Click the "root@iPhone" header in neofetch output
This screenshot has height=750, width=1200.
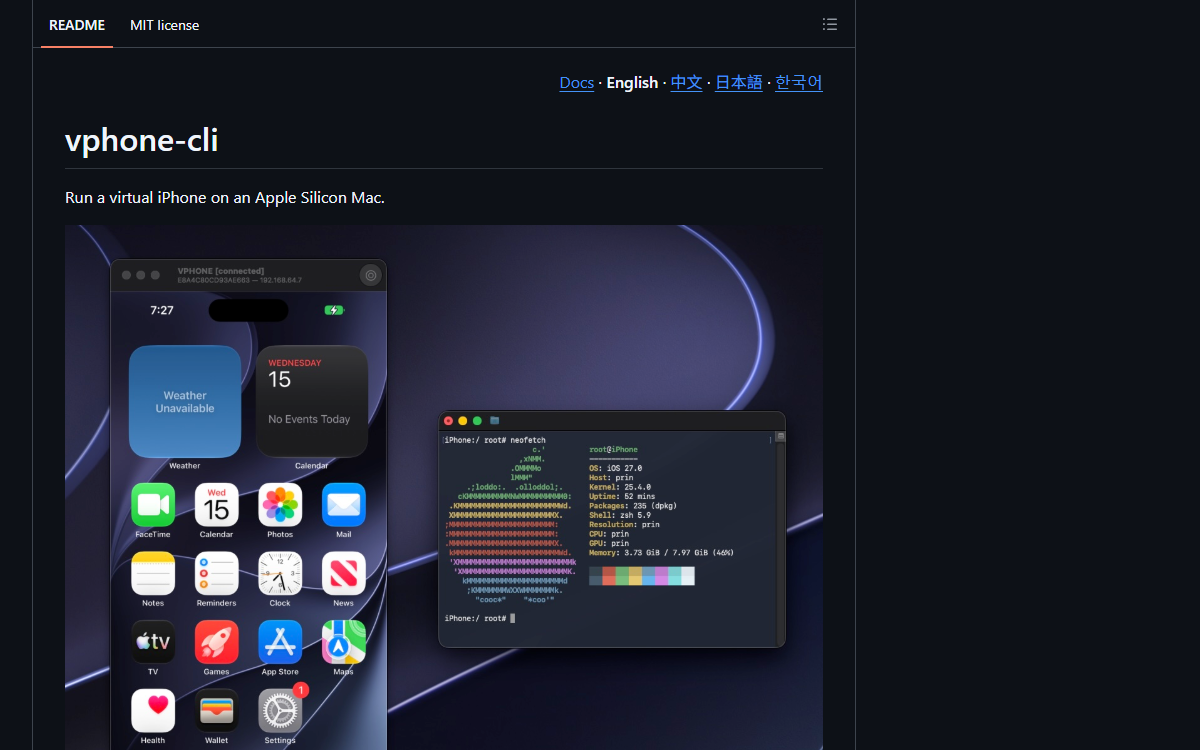coord(613,450)
